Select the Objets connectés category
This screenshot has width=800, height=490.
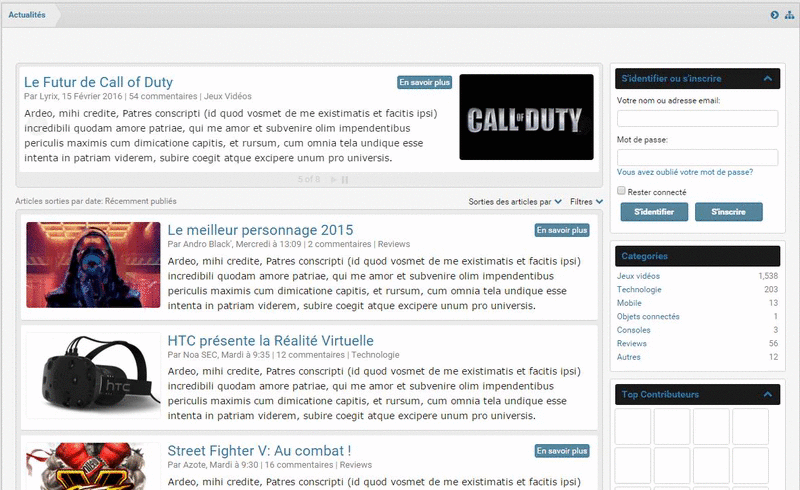point(648,316)
